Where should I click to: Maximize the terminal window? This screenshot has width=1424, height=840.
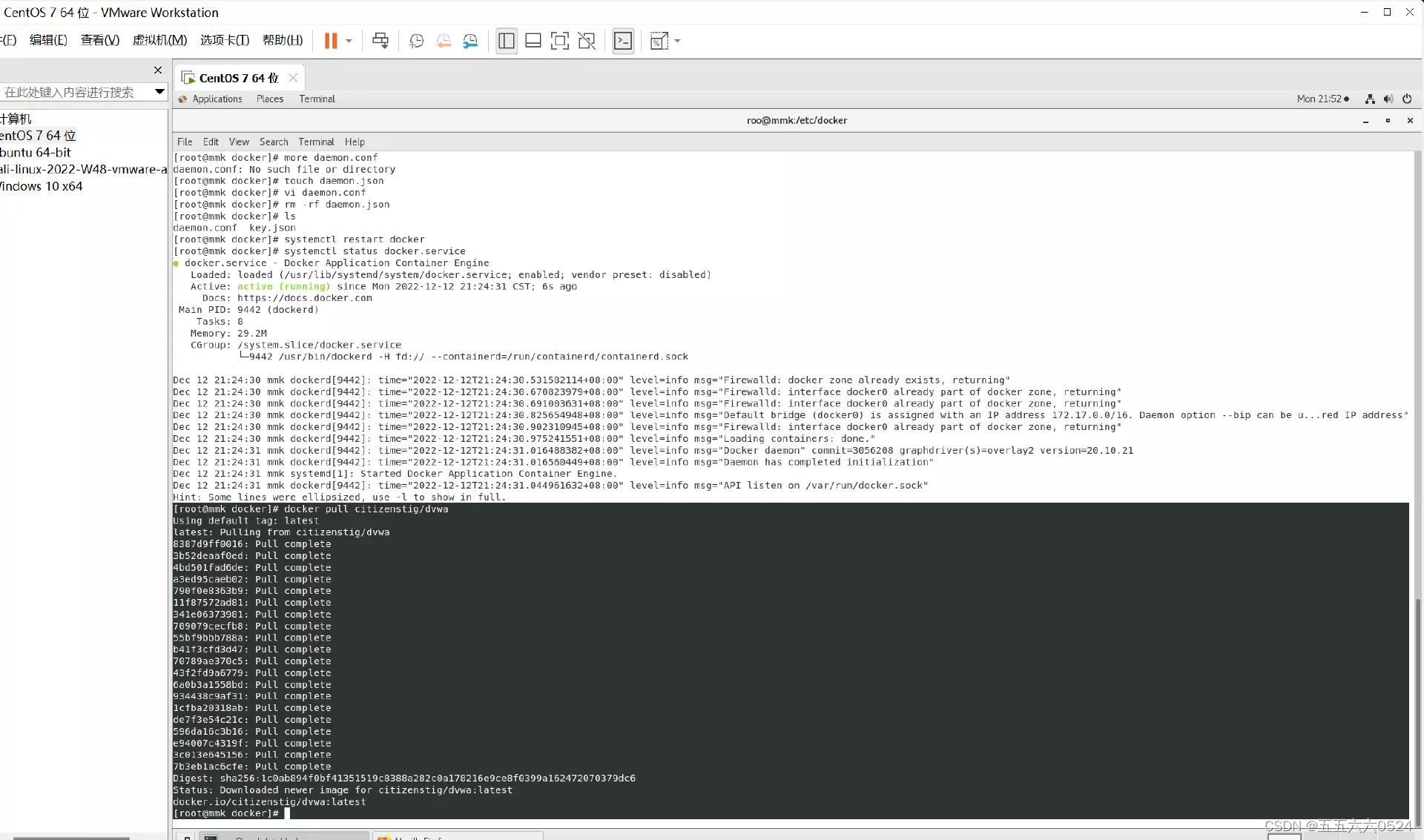tap(1388, 121)
